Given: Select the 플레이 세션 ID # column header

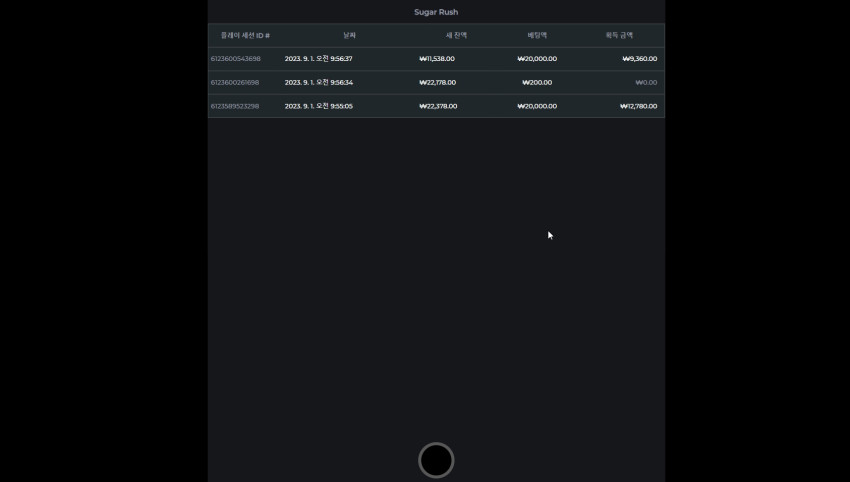Looking at the screenshot, I should point(245,35).
